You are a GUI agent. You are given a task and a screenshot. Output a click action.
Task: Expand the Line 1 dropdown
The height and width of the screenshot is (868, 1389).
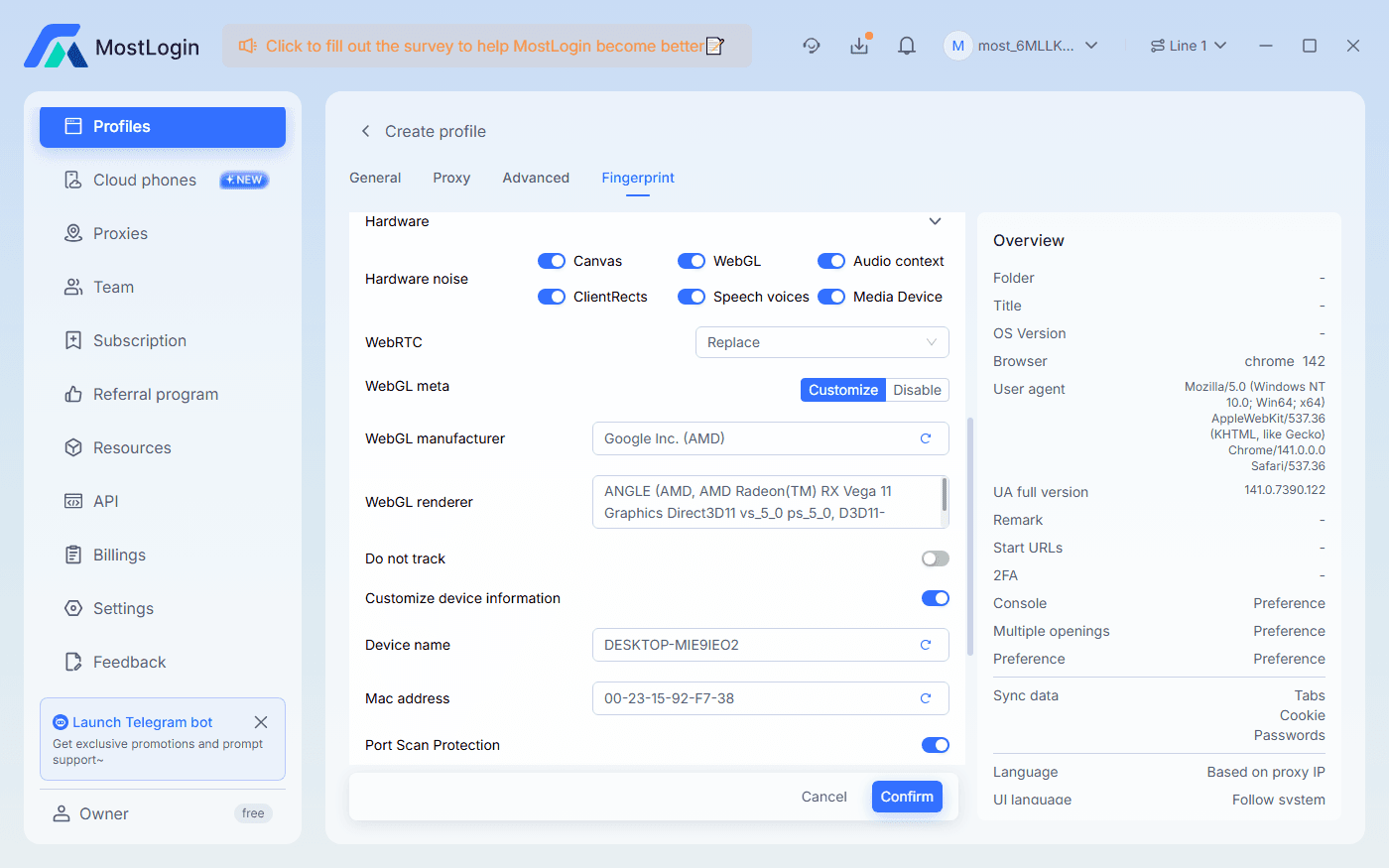pyautogui.click(x=1188, y=45)
